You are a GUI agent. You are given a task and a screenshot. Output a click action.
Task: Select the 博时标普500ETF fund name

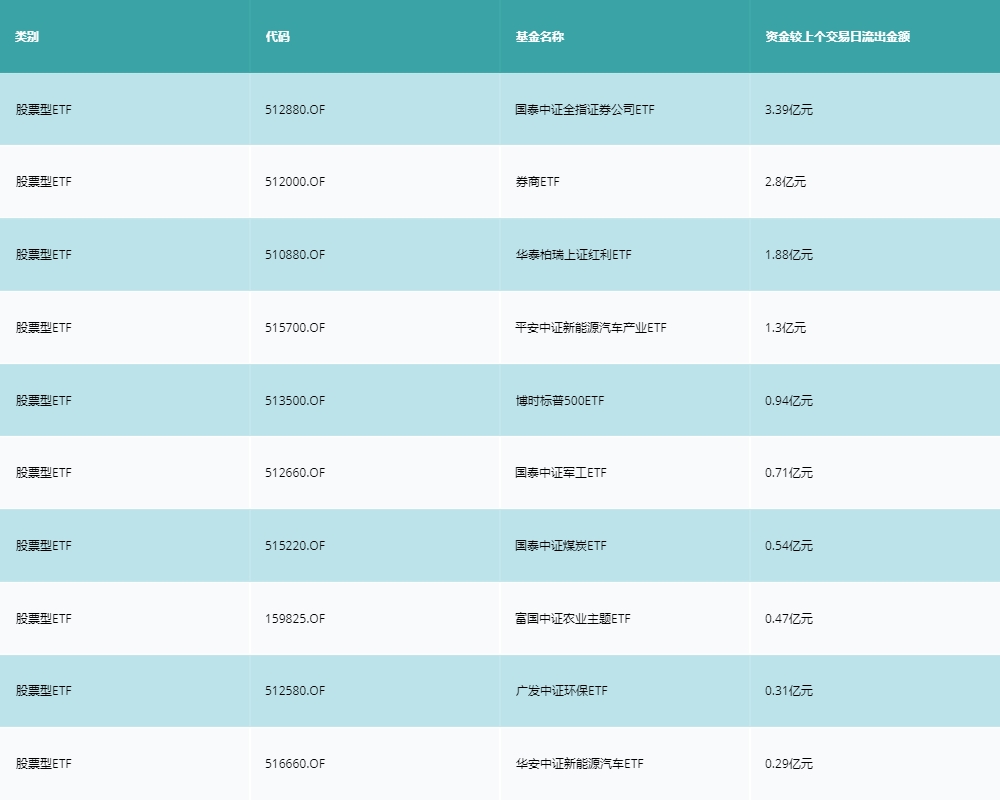(560, 400)
